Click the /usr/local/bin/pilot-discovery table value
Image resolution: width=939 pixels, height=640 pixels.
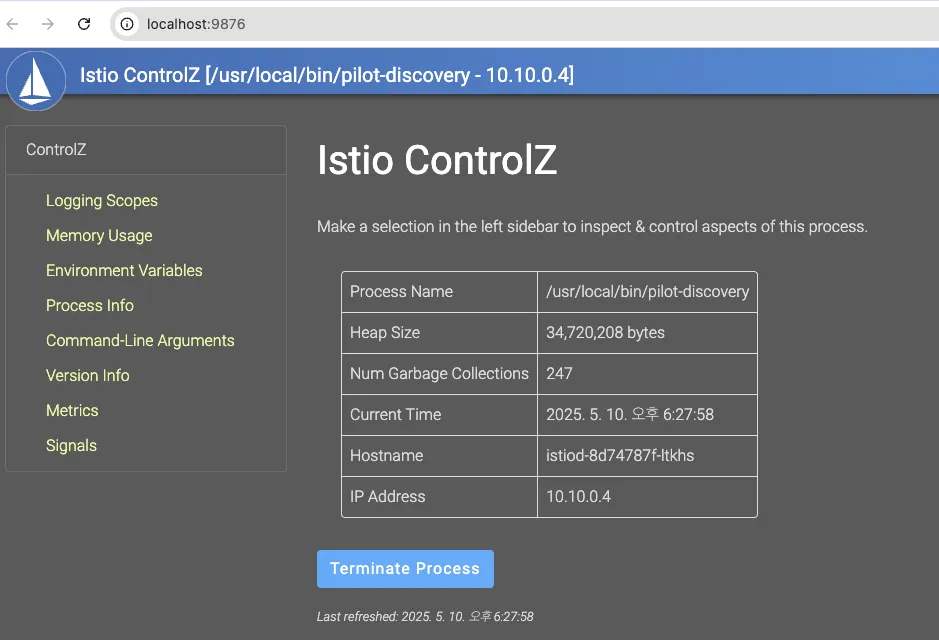647,292
